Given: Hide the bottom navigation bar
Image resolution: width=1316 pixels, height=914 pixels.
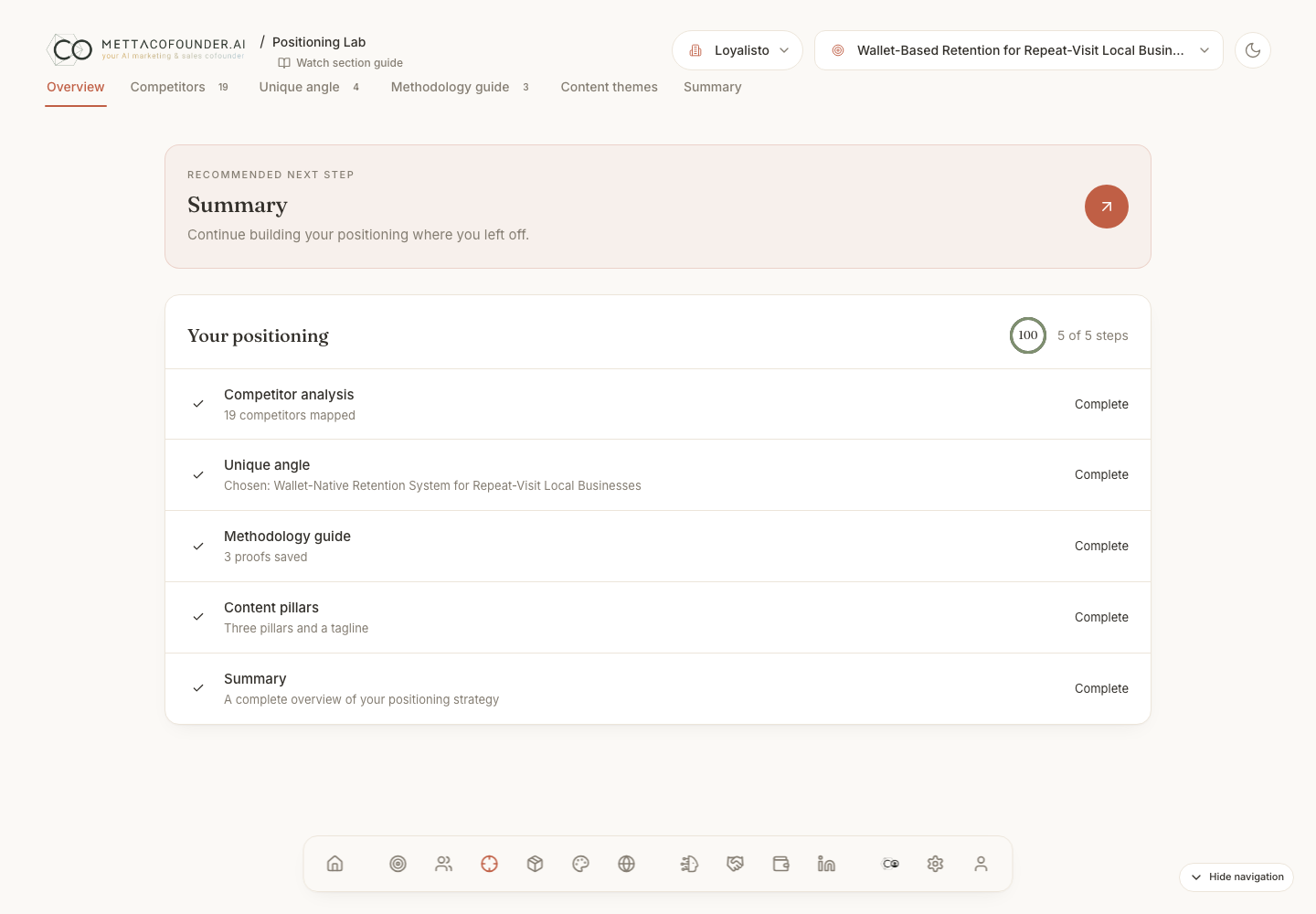Looking at the screenshot, I should (1236, 877).
